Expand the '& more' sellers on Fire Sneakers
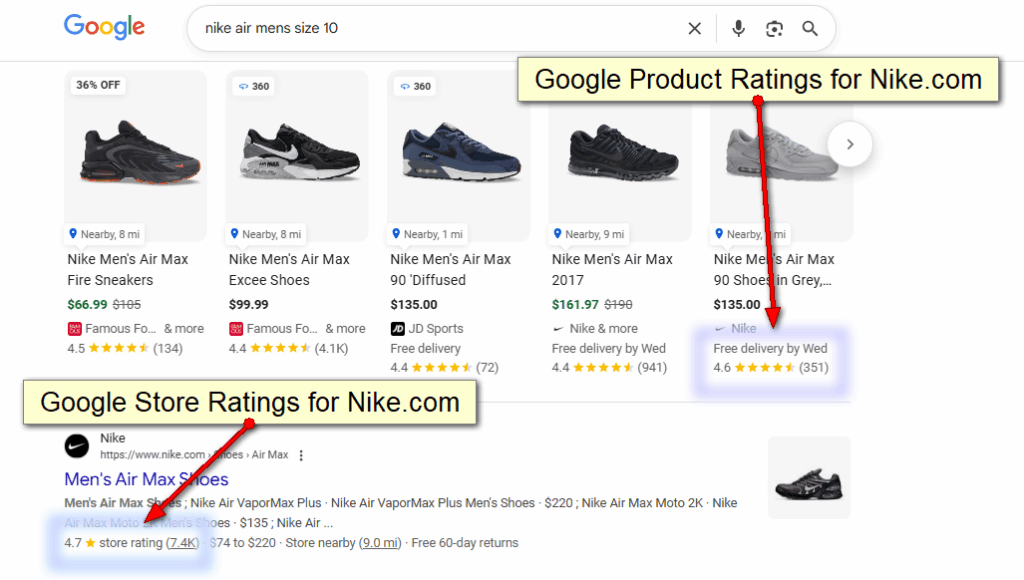 [x=181, y=328]
